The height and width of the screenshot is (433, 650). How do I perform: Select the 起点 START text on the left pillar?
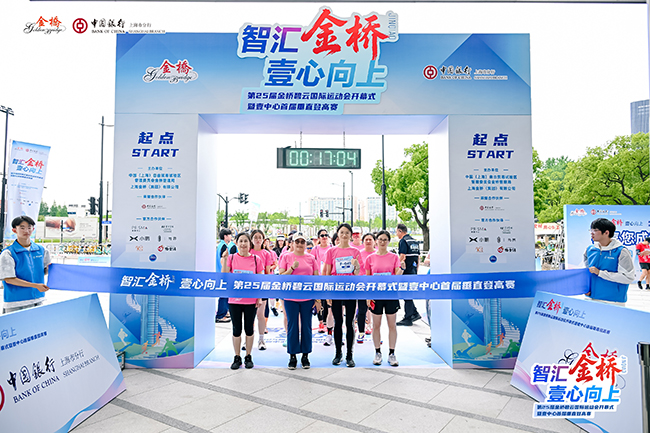155,145
